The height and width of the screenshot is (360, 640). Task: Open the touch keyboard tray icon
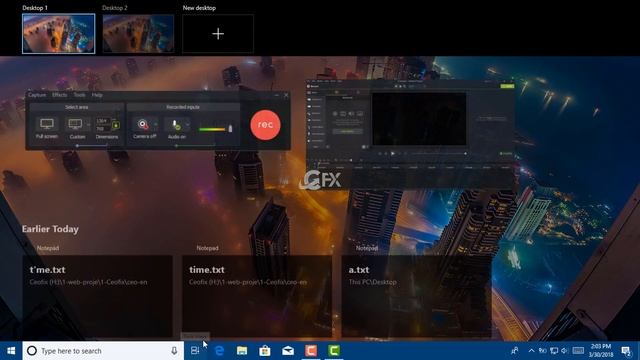578,351
